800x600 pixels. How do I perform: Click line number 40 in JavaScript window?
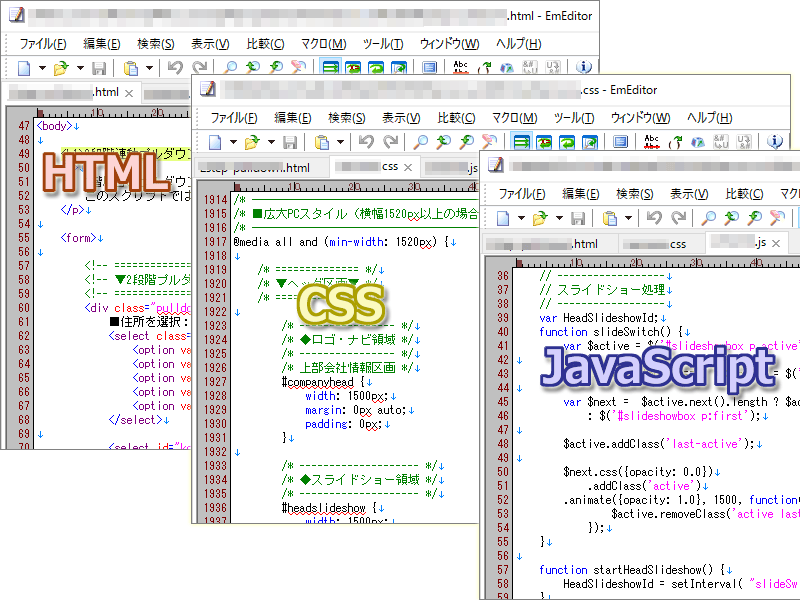[503, 332]
